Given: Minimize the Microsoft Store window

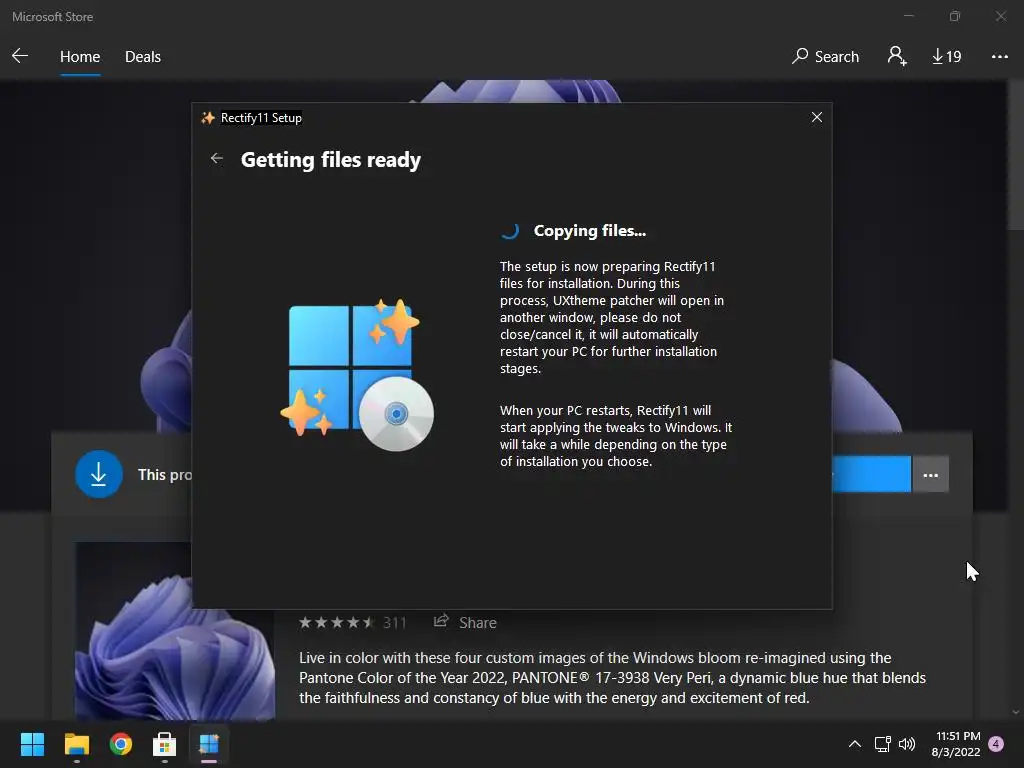Looking at the screenshot, I should pos(909,16).
